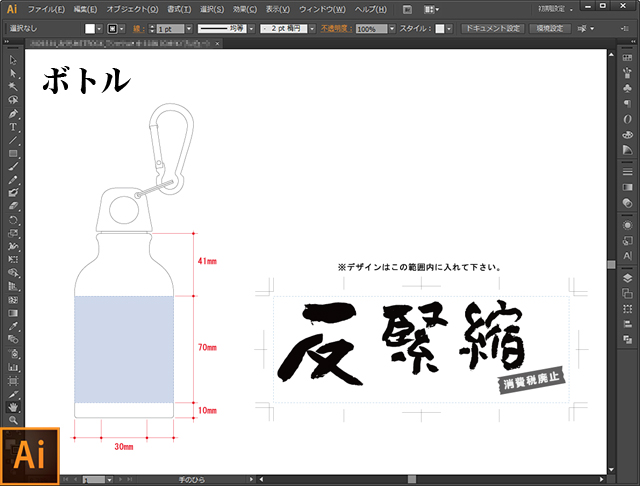Select the Type tool
Screen dimensions: 640x486
(x=14, y=127)
